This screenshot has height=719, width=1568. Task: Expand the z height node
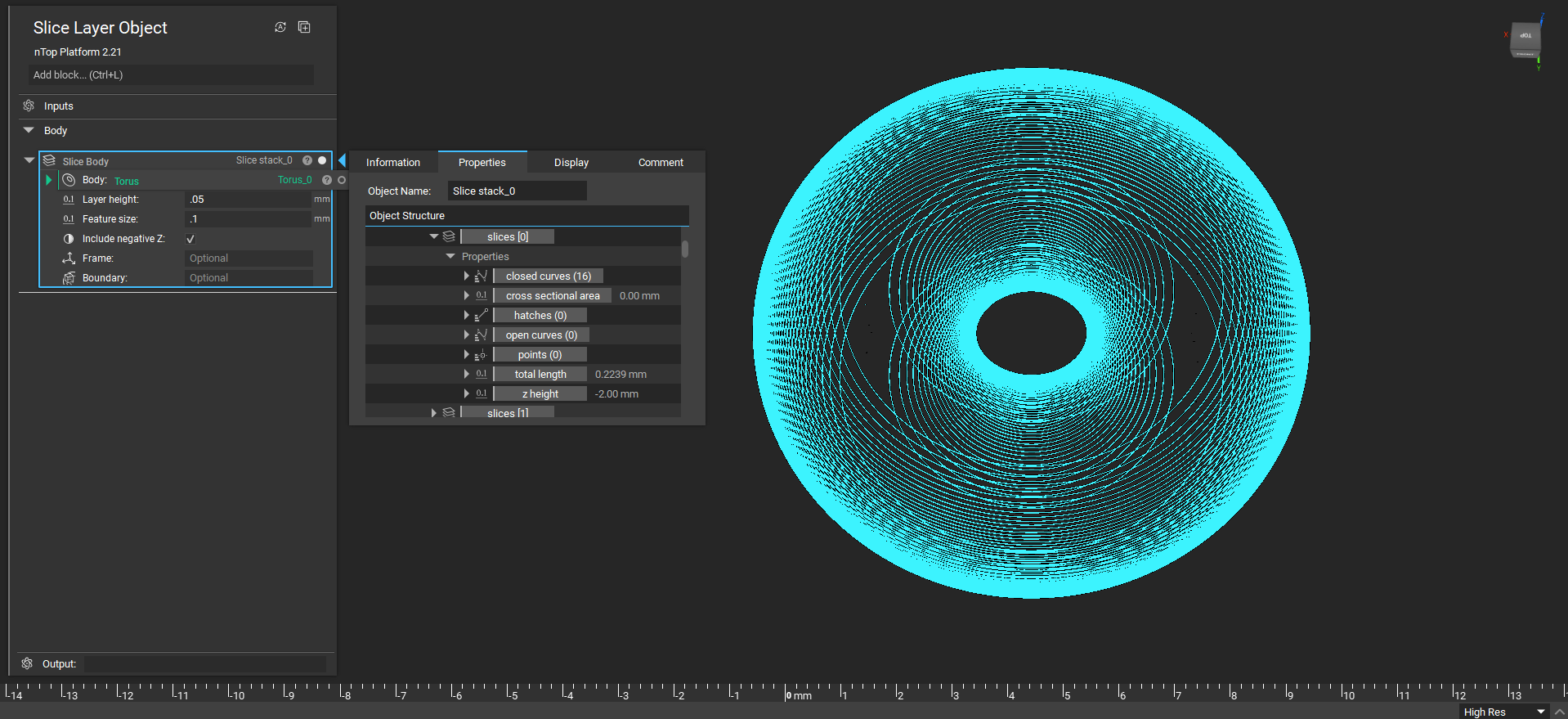(467, 393)
